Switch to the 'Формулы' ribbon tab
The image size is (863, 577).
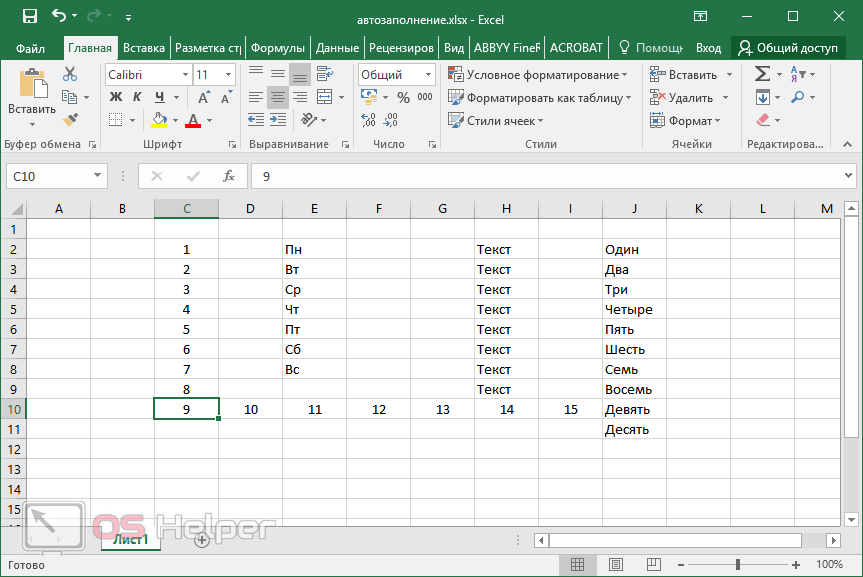click(277, 47)
